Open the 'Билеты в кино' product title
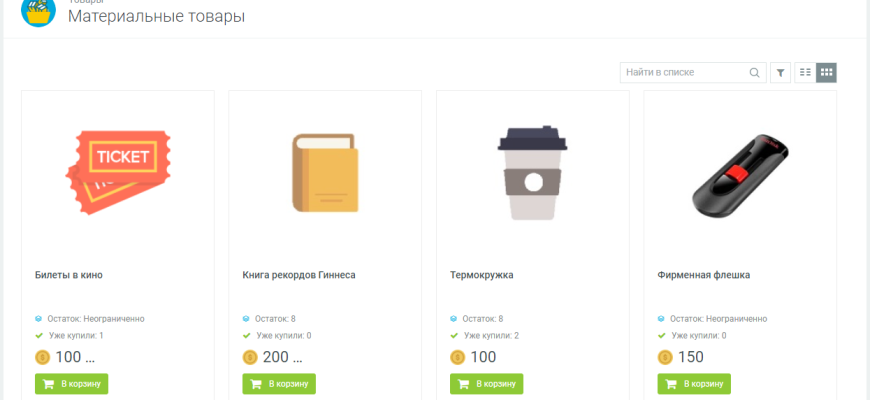Viewport: 870px width, 400px height. (x=69, y=275)
